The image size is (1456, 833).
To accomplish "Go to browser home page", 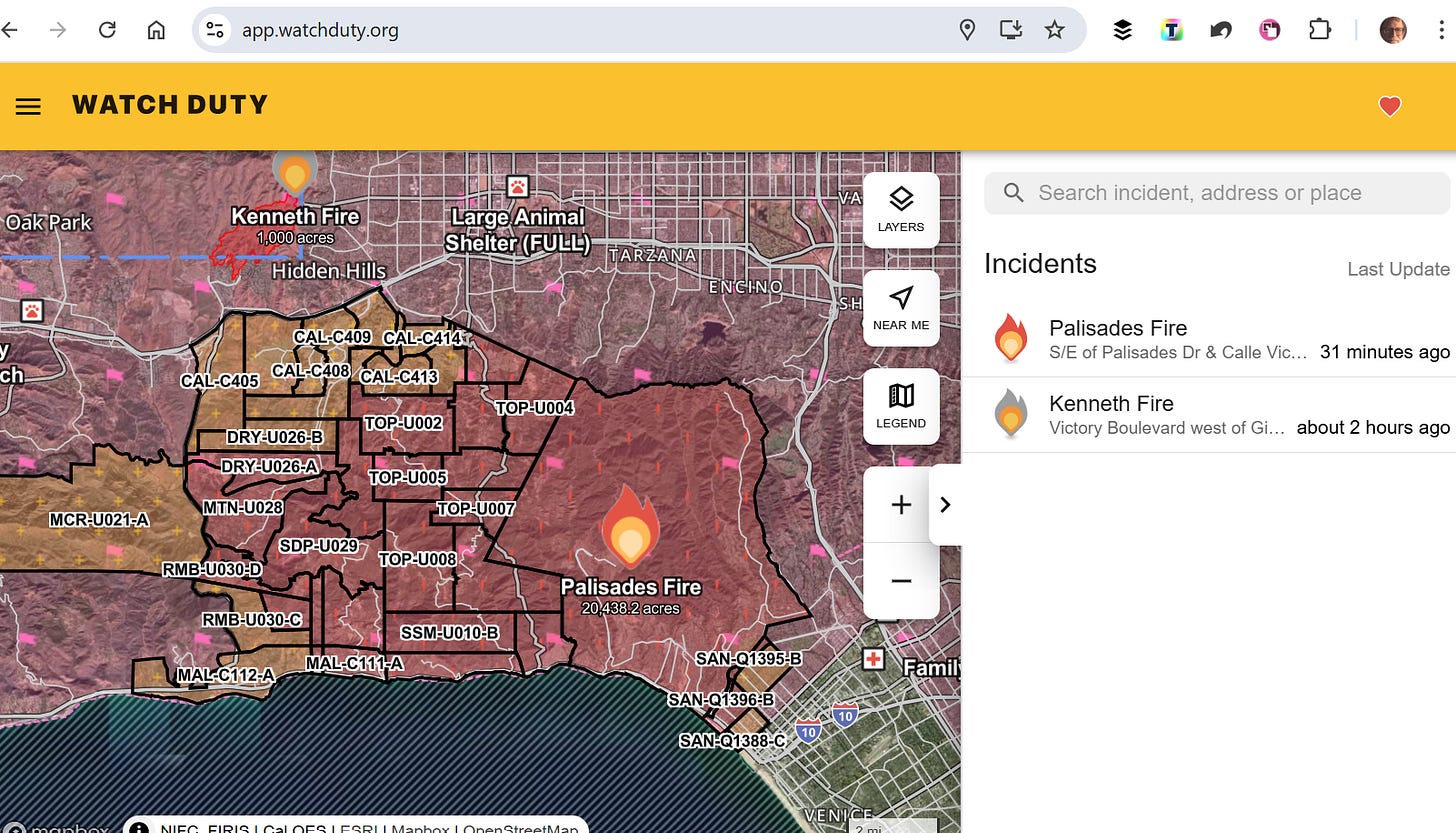I will pos(156,30).
